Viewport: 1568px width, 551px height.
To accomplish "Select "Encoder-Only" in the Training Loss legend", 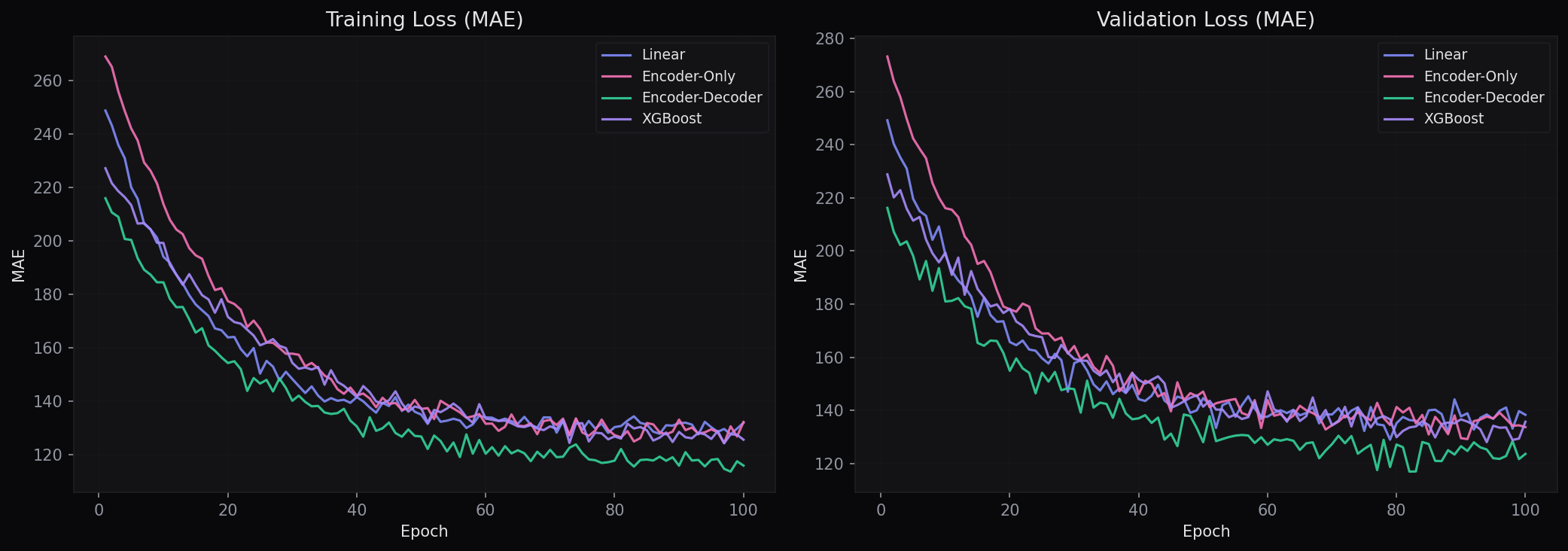I will tap(688, 76).
